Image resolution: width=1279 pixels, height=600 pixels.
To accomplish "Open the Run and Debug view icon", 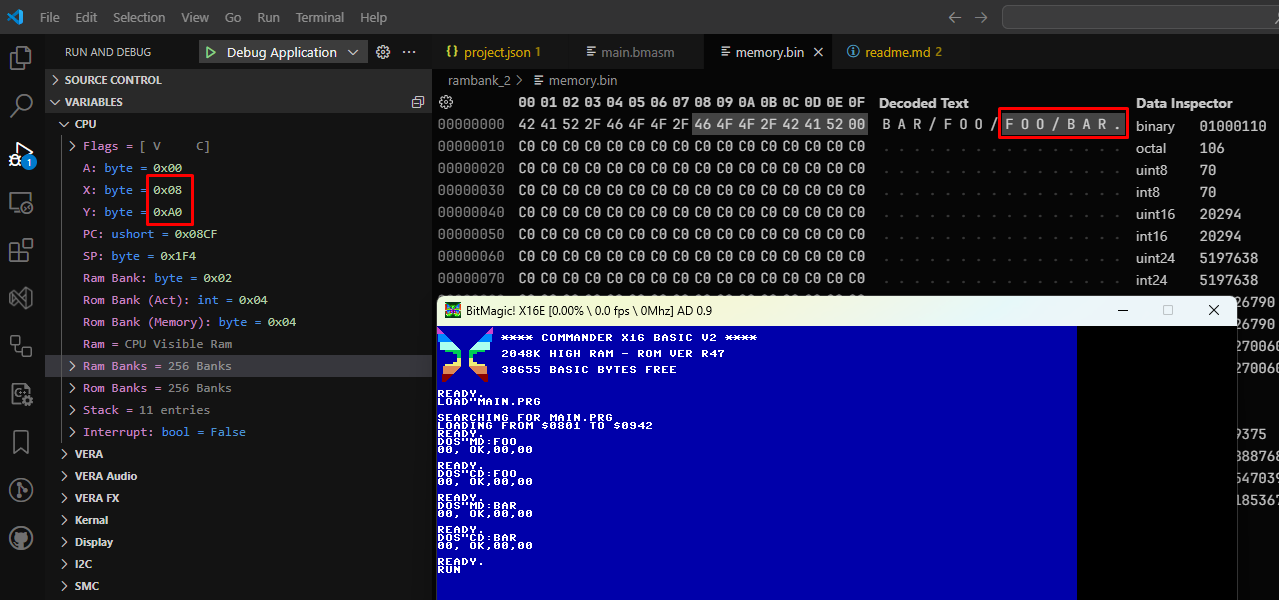I will click(x=21, y=155).
